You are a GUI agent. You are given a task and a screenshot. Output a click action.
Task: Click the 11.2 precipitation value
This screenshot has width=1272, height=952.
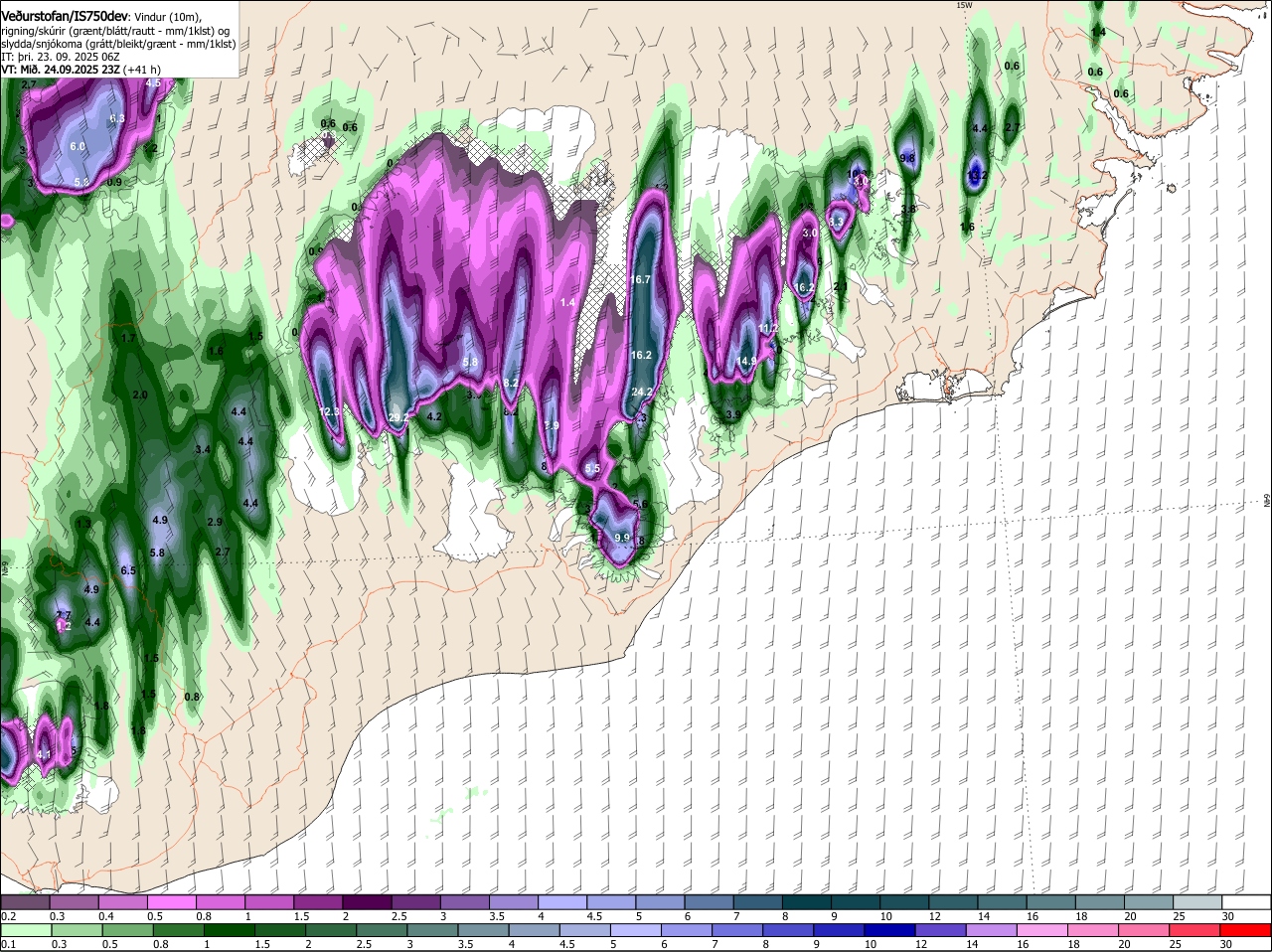point(768,329)
